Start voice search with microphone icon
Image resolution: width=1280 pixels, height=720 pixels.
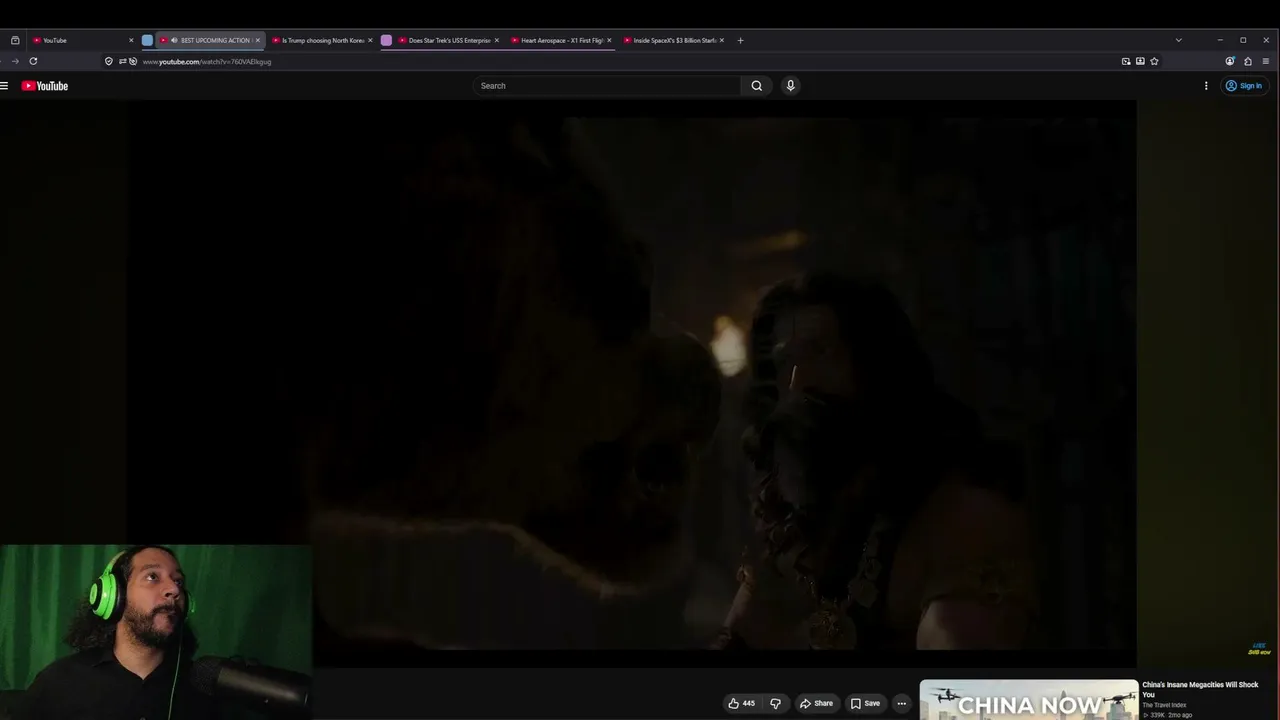click(790, 86)
